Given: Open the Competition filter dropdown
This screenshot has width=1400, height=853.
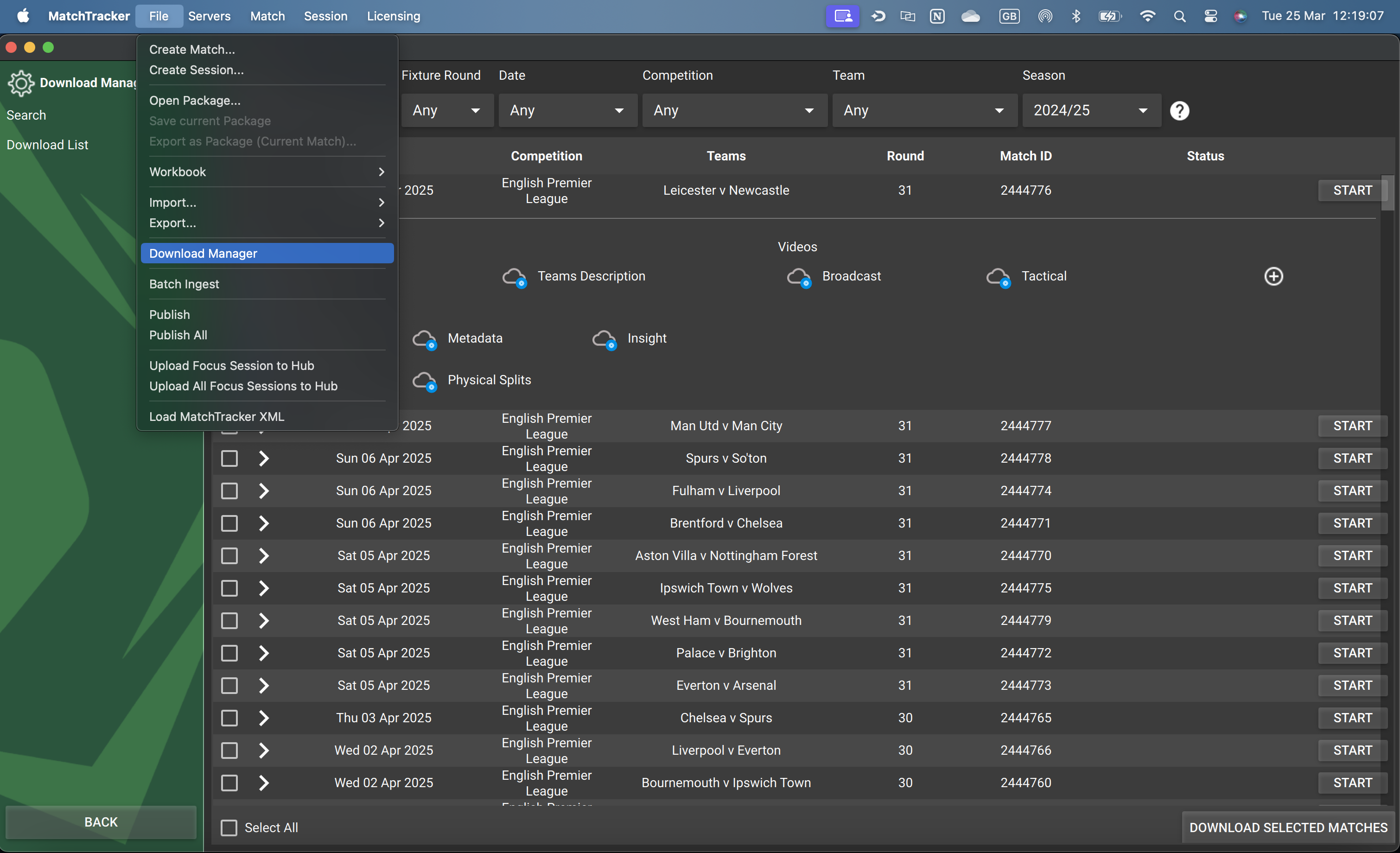Looking at the screenshot, I should (x=734, y=110).
